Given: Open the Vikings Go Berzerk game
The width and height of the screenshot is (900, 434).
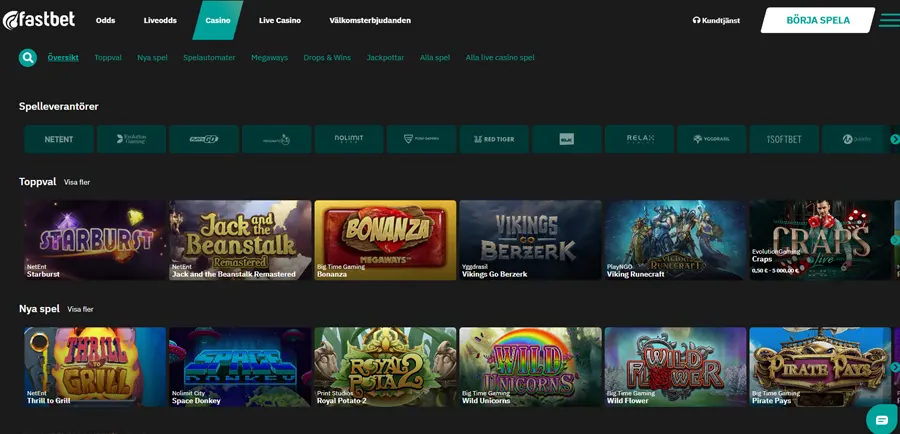Looking at the screenshot, I should [x=530, y=240].
